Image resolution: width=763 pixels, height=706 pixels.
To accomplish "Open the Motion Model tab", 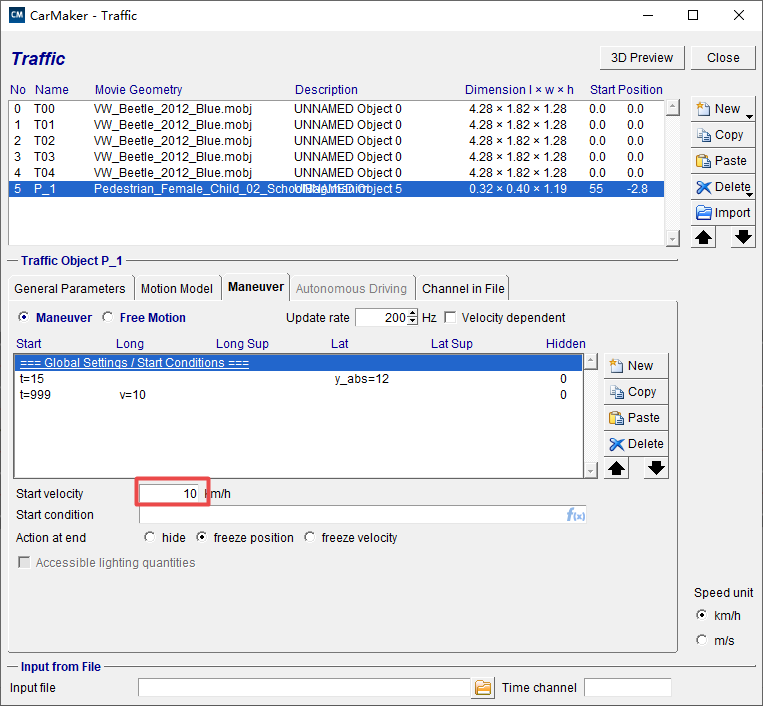I will click(177, 289).
